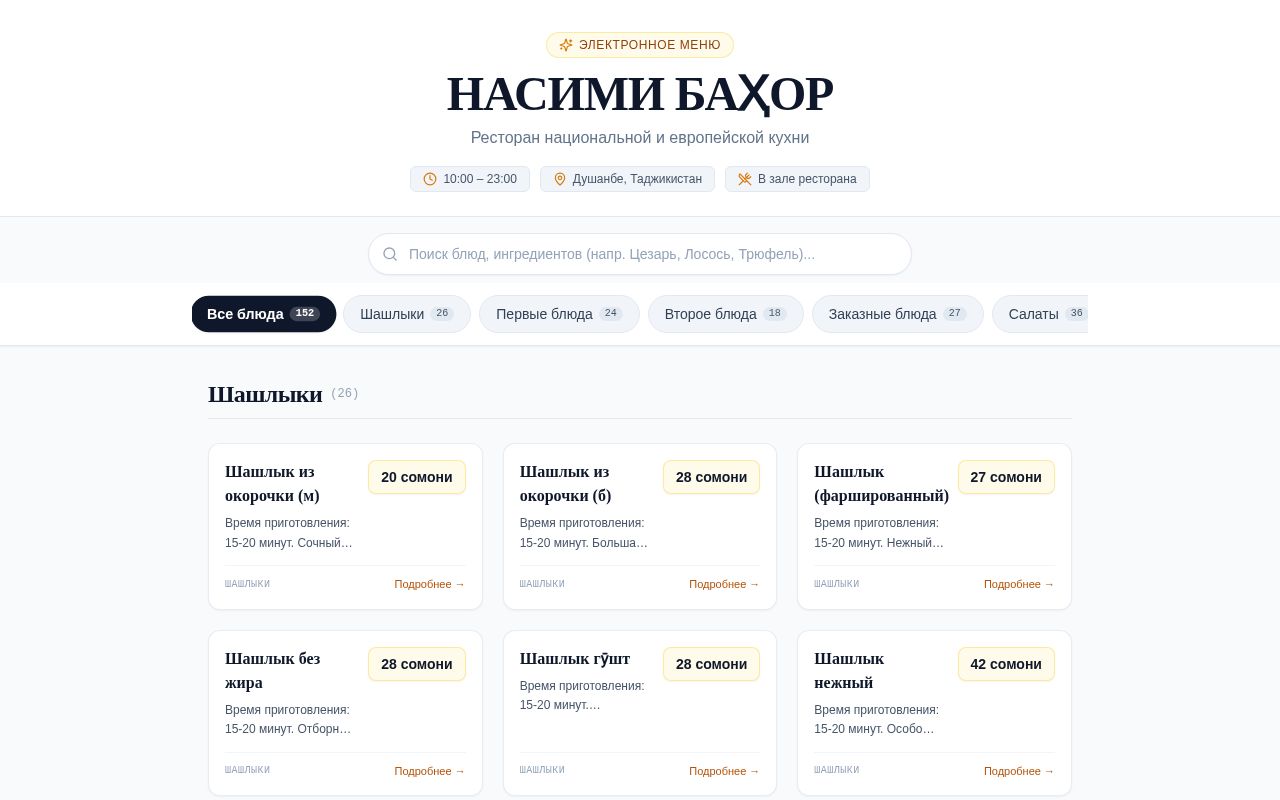This screenshot has width=1280, height=800.
Task: Click the description text ending Сочный…
Action: coord(289,533)
